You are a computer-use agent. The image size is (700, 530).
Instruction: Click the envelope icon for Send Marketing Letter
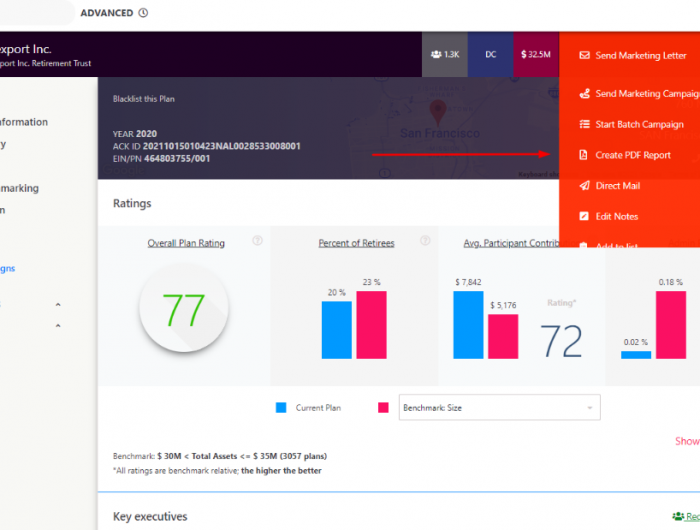click(x=585, y=56)
